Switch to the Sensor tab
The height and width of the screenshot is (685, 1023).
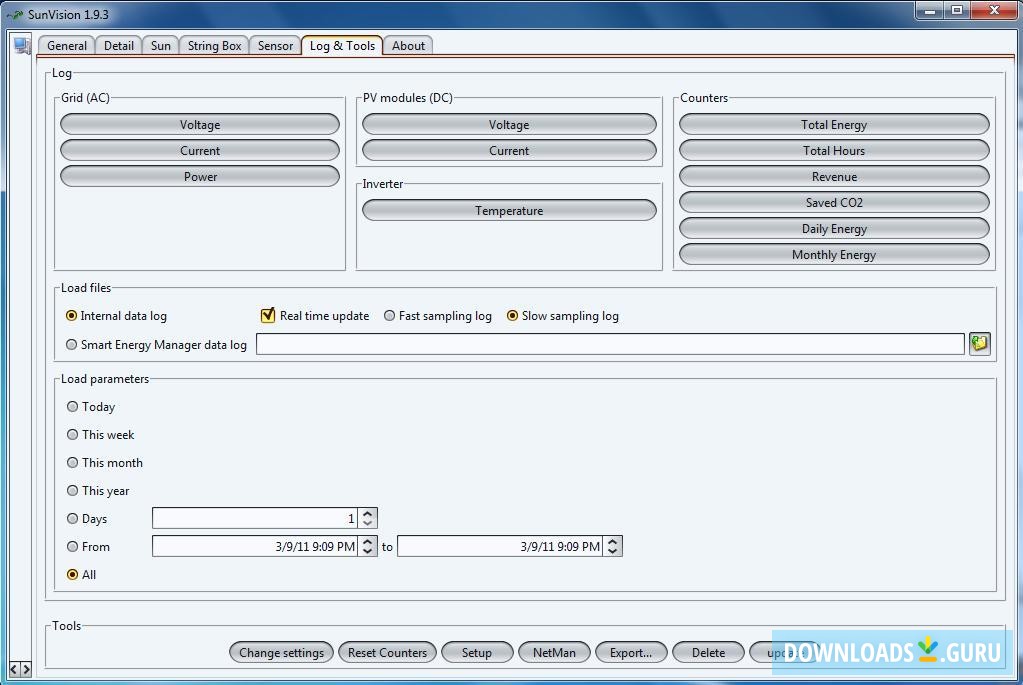click(x=275, y=46)
